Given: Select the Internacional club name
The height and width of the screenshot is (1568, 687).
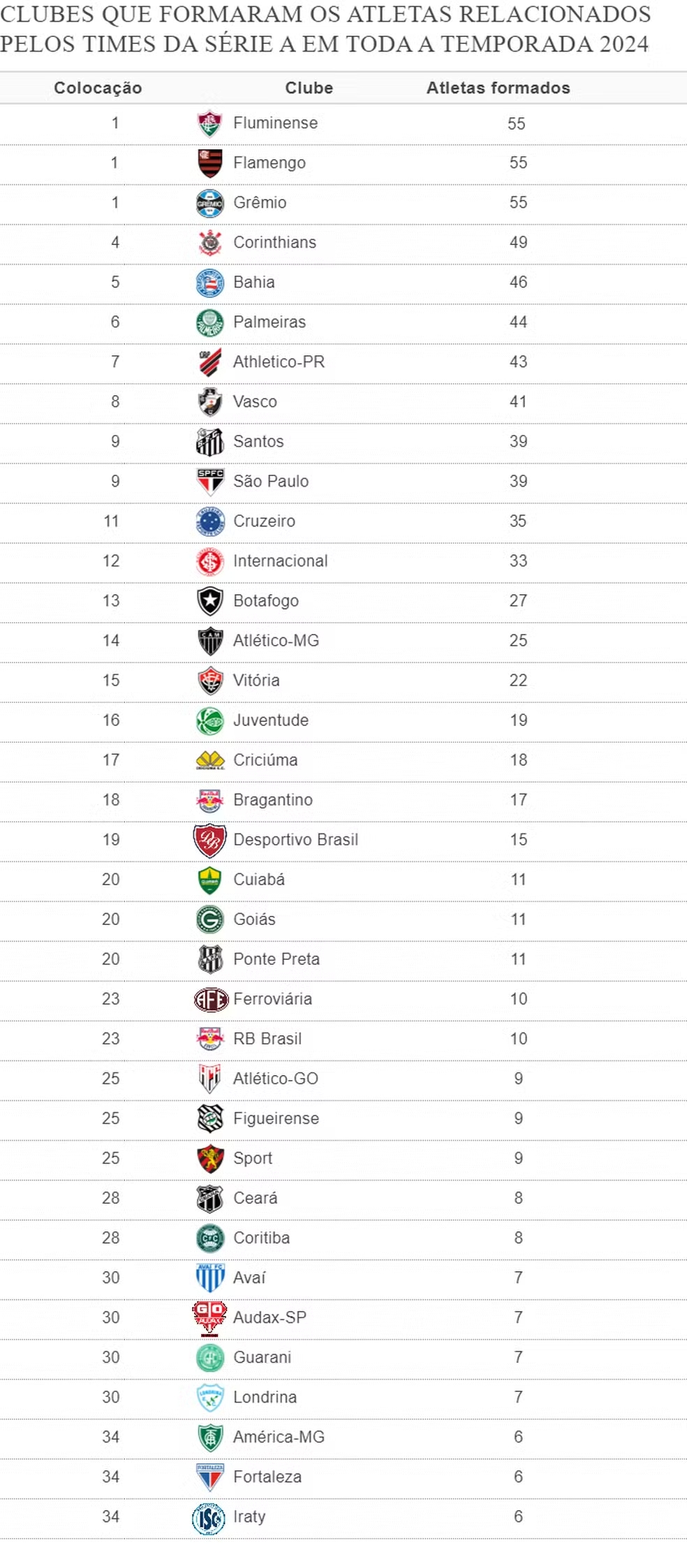Looking at the screenshot, I should point(280,561).
